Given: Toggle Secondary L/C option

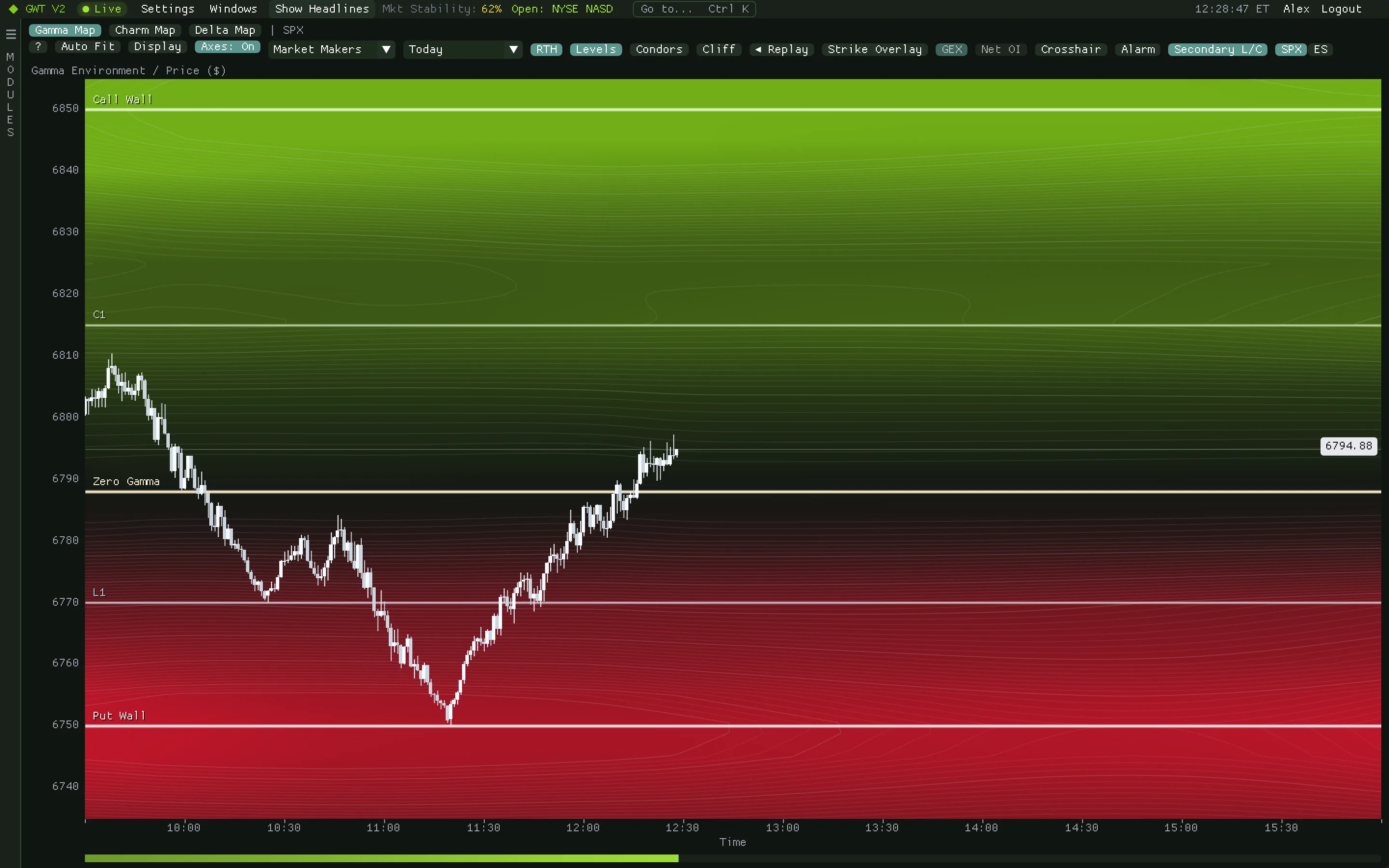Looking at the screenshot, I should [x=1217, y=50].
